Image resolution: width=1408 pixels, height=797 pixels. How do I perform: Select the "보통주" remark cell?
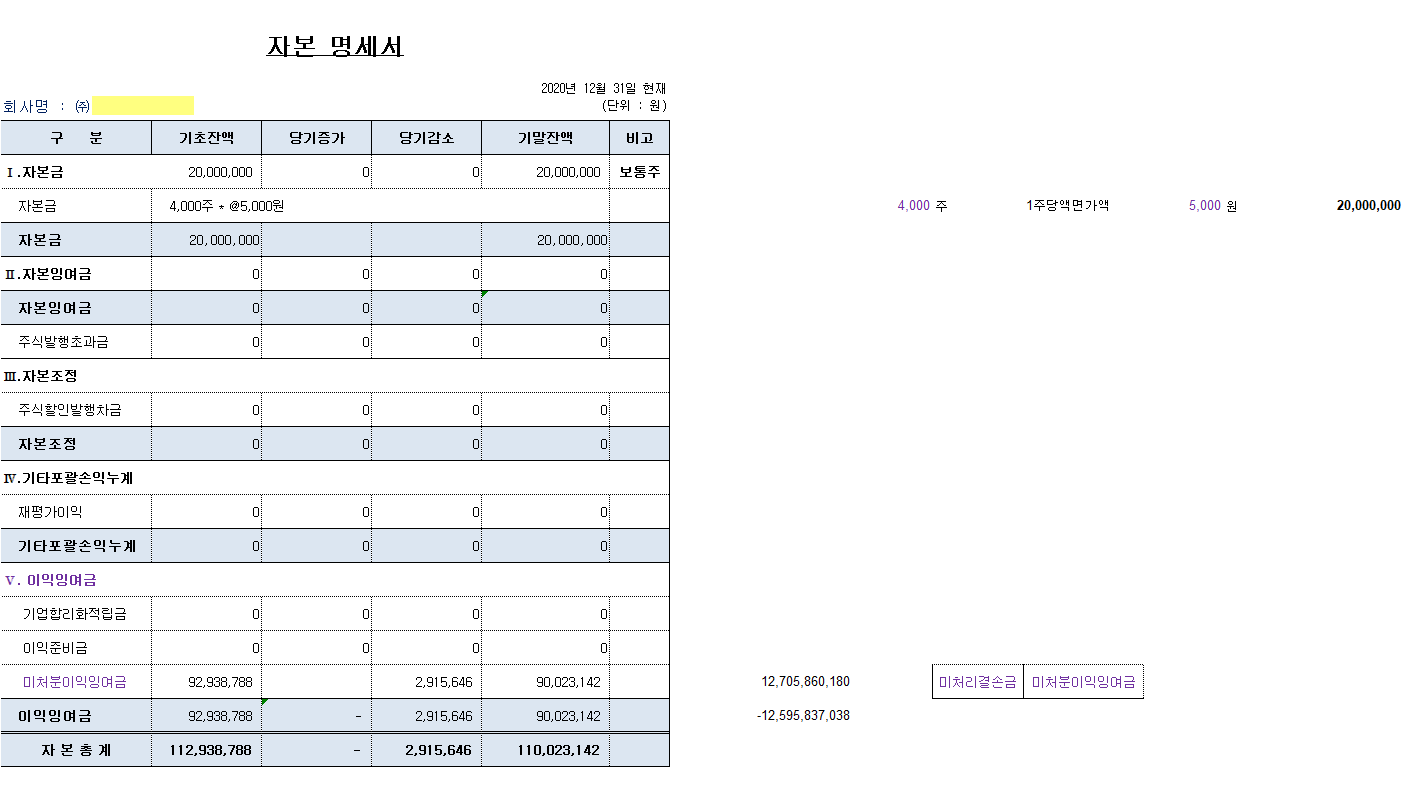639,172
